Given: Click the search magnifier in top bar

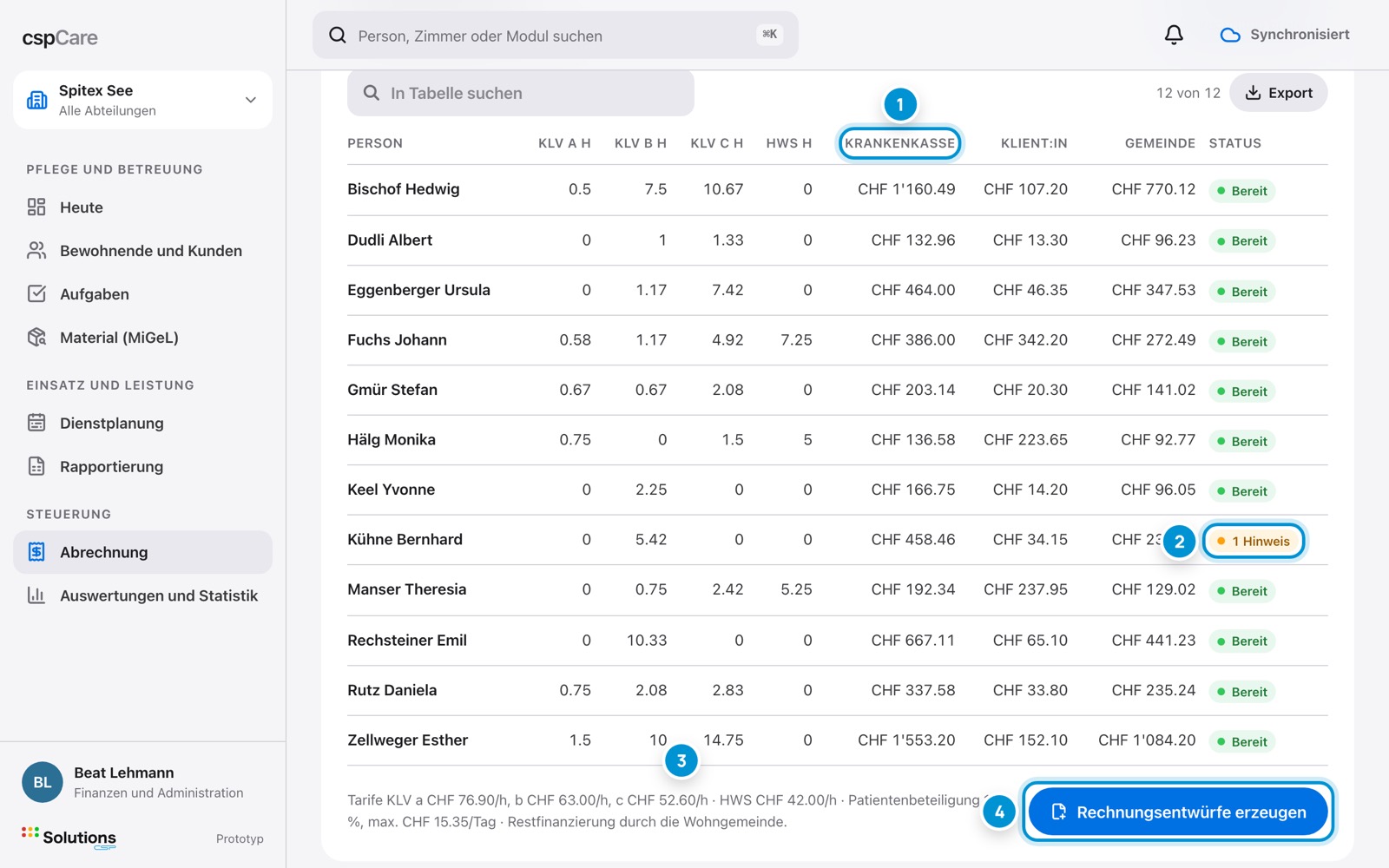Looking at the screenshot, I should (338, 36).
